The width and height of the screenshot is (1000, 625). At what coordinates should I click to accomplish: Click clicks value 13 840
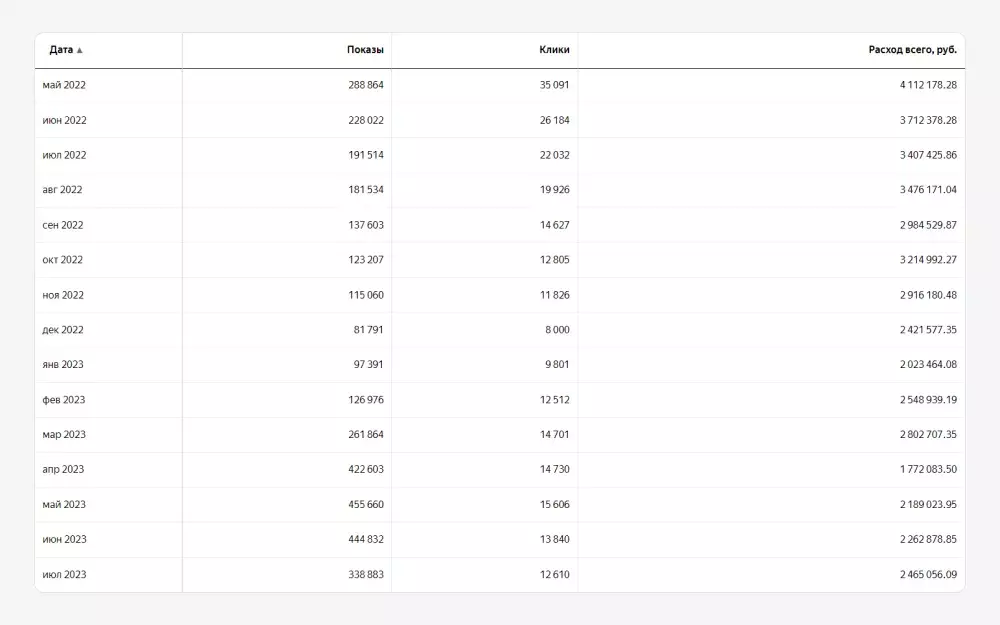[x=554, y=540]
